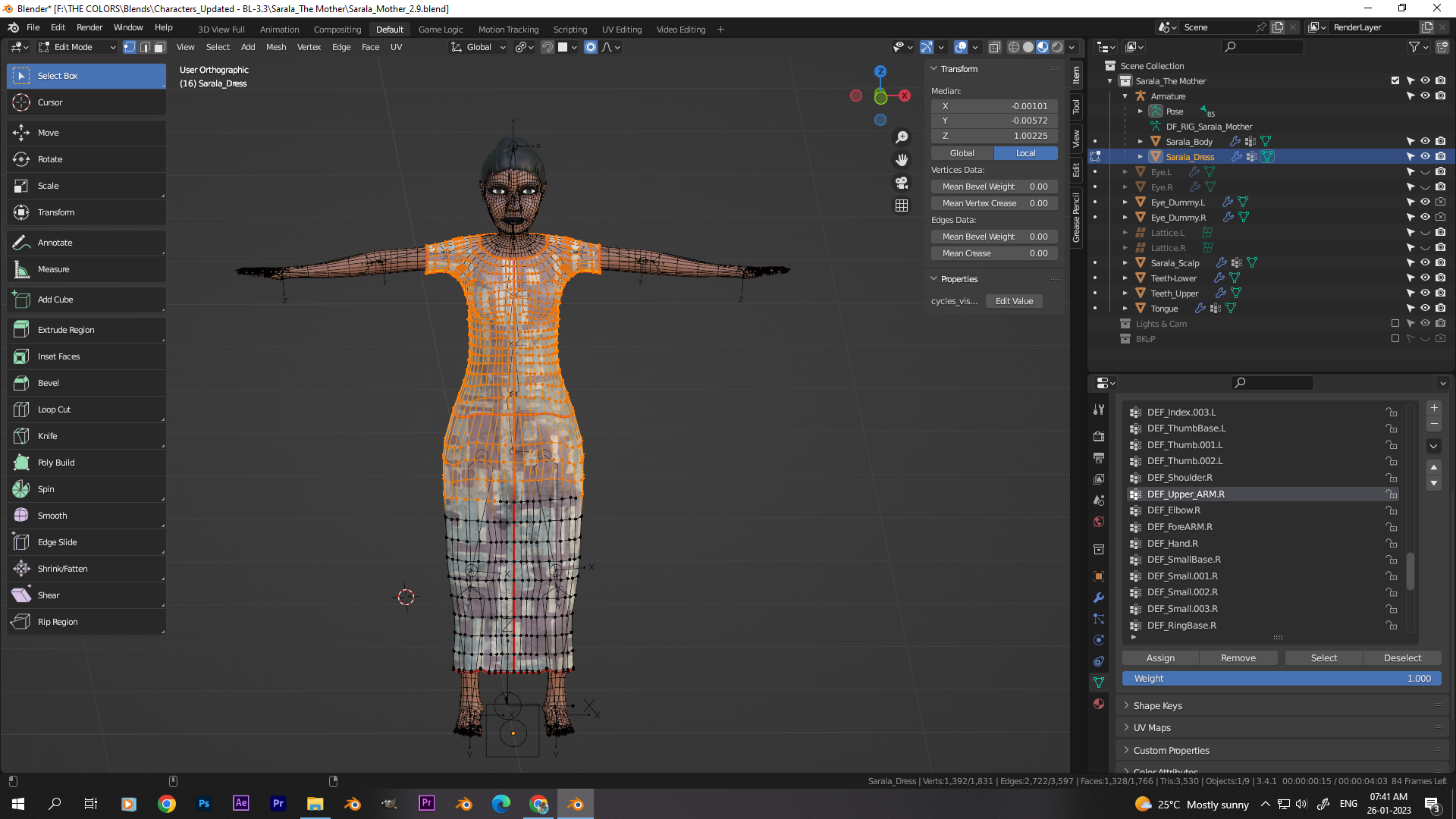Select the Rip Region tool
The height and width of the screenshot is (819, 1456).
pos(86,622)
